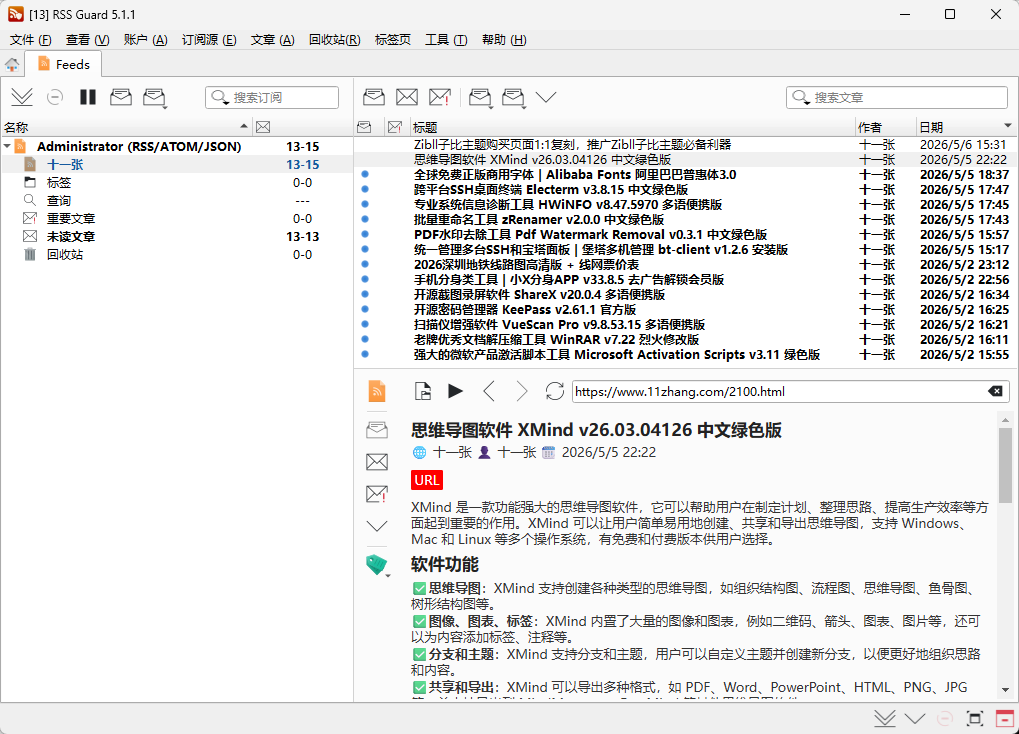Clear the URL field with the delete icon
Screen dimensions: 1019x734
pos(995,391)
